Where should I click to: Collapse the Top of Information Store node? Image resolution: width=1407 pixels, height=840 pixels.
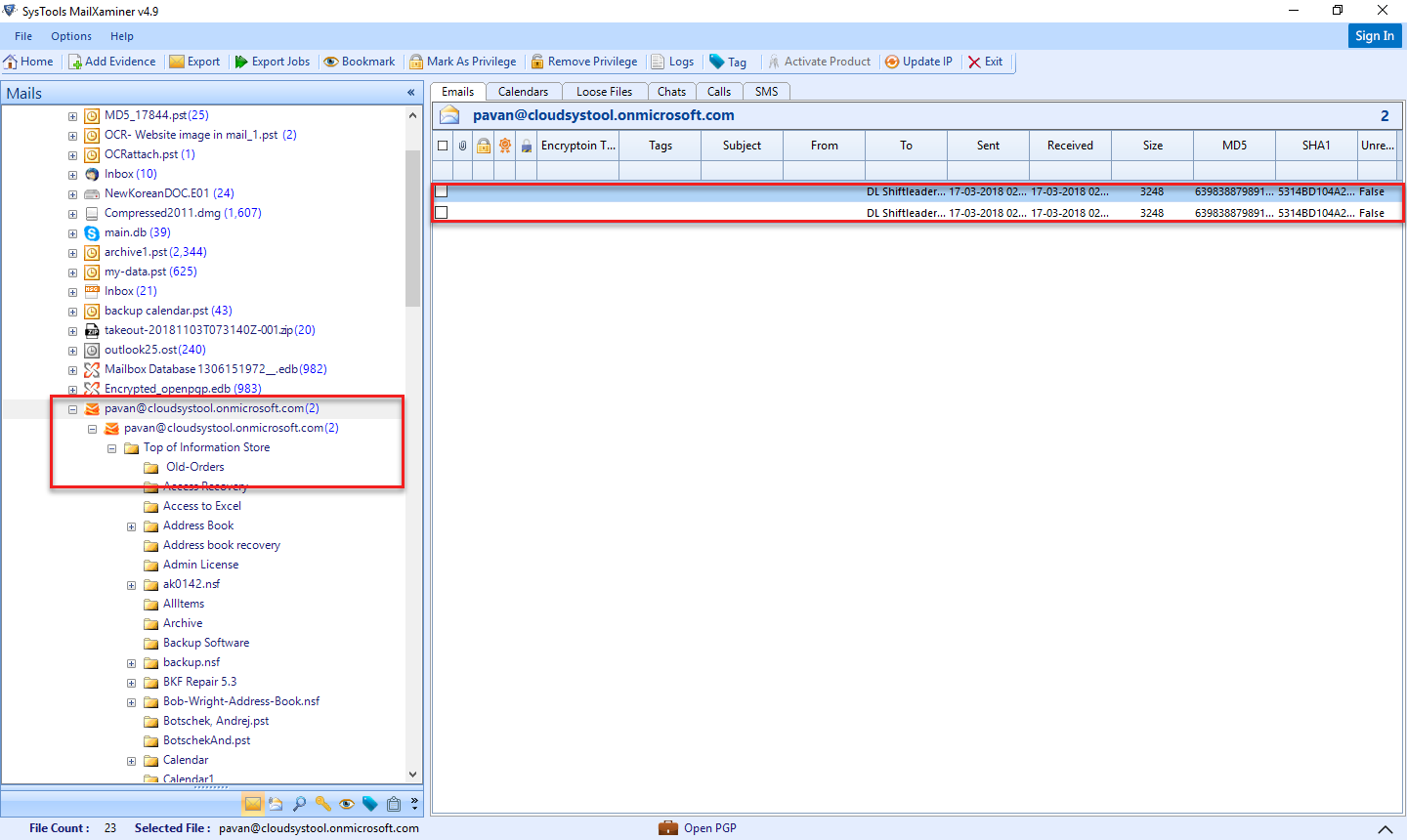point(111,448)
